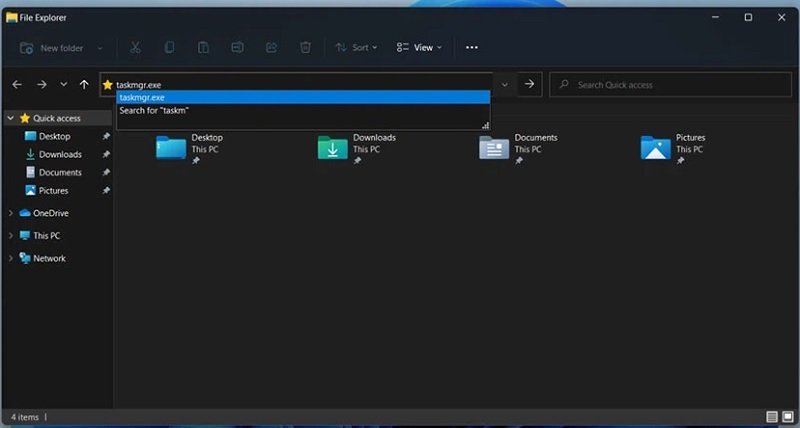Click the Share icon in toolbar

271,47
